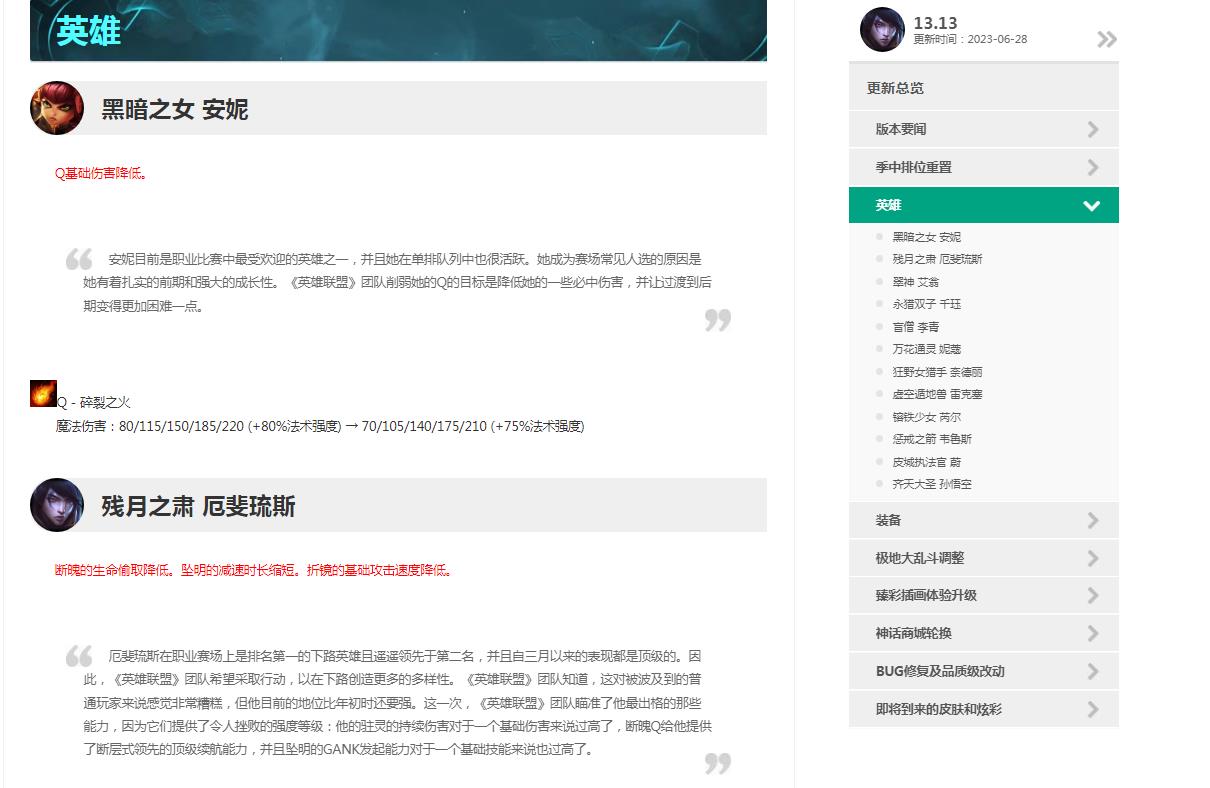1210x788 pixels.
Task: Click the 黑暗之女 安妮 section heading
Action: click(175, 109)
